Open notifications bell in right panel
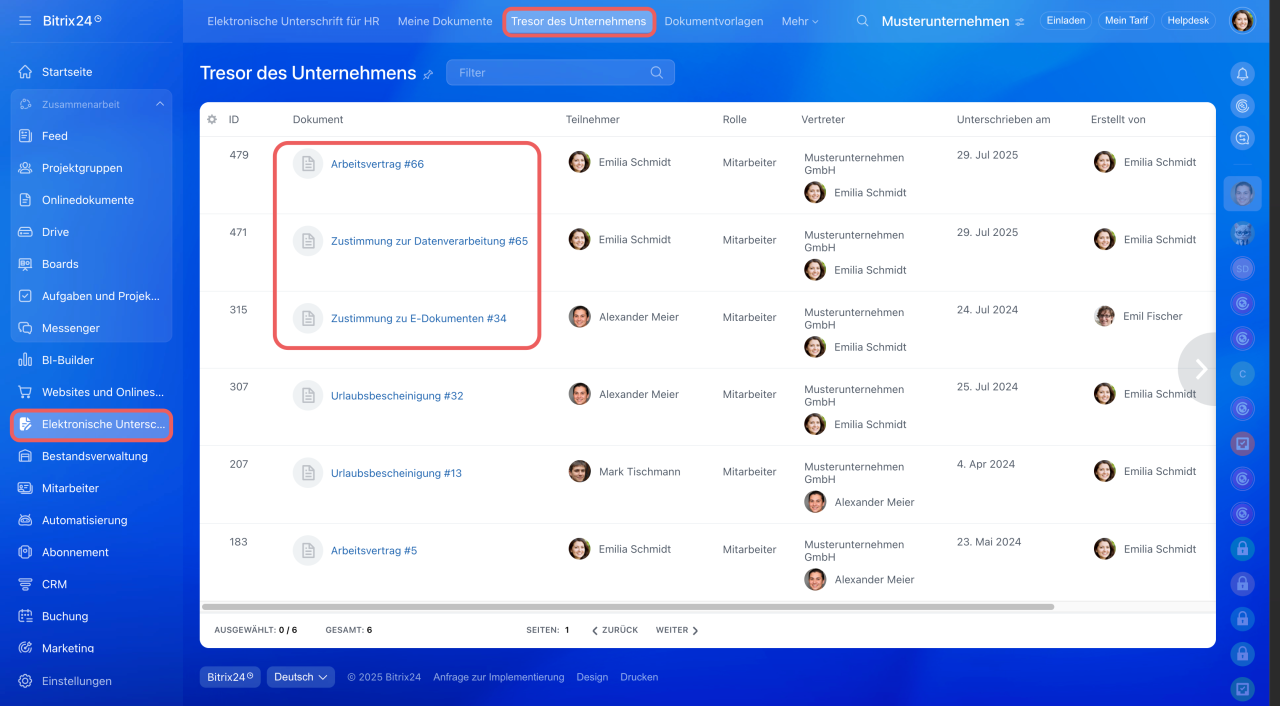Image resolution: width=1280 pixels, height=706 pixels. pos(1242,74)
